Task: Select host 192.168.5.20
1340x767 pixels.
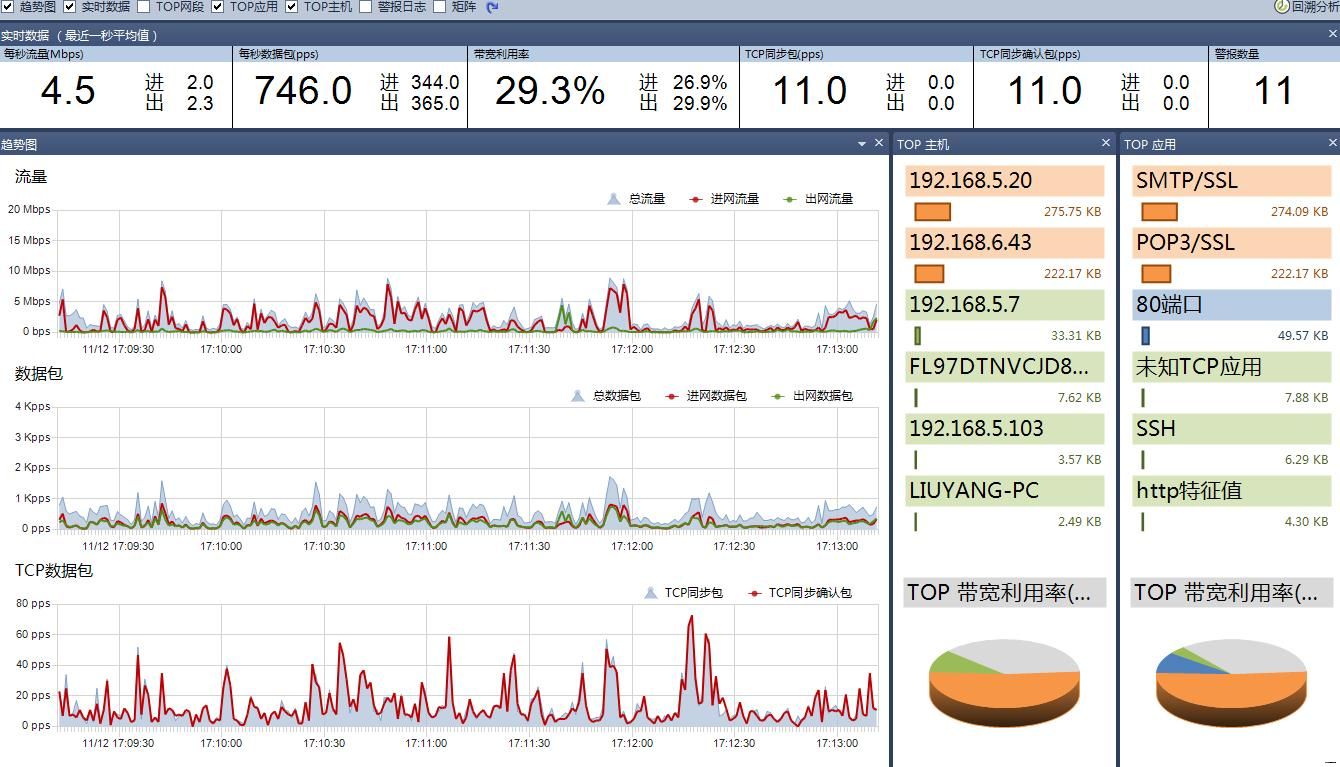Action: 1005,181
